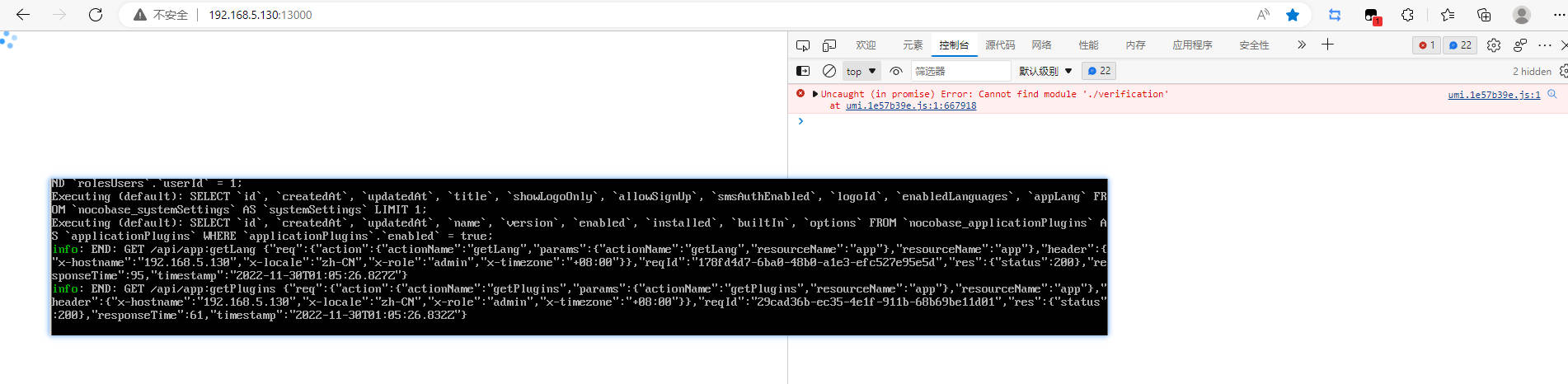Switch to the 欢迎 tab
1568x384 pixels.
tap(866, 45)
